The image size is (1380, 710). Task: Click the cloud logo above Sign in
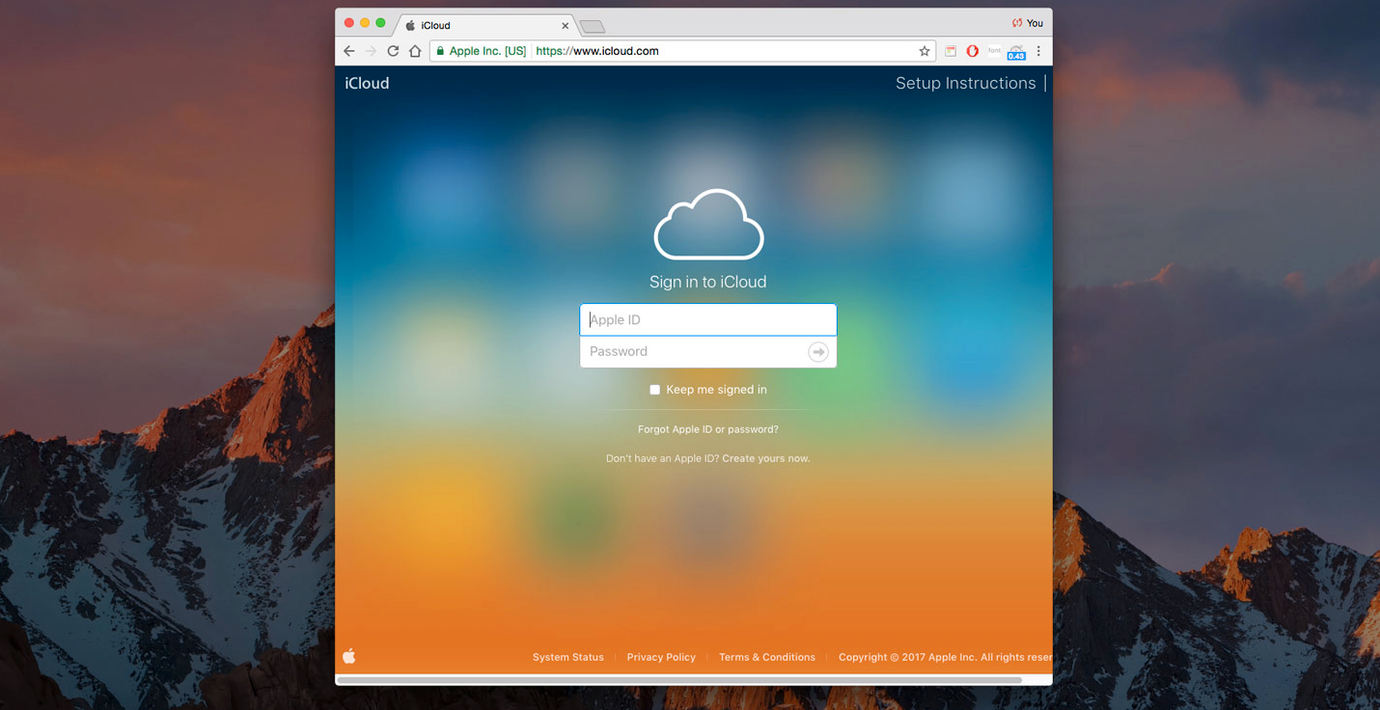708,224
